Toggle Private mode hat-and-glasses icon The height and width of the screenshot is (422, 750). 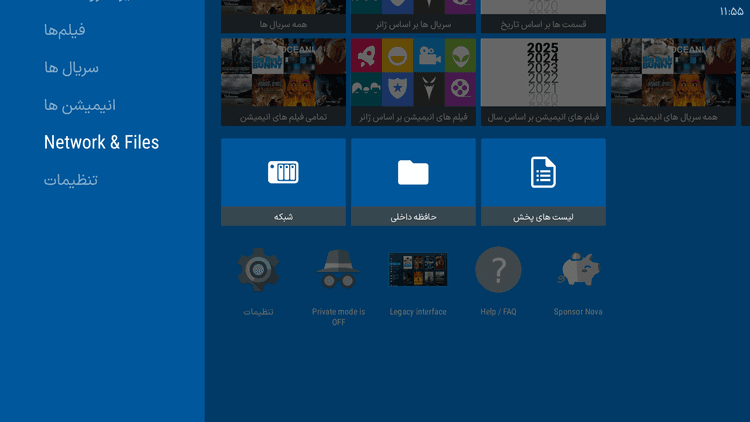[x=338, y=270]
